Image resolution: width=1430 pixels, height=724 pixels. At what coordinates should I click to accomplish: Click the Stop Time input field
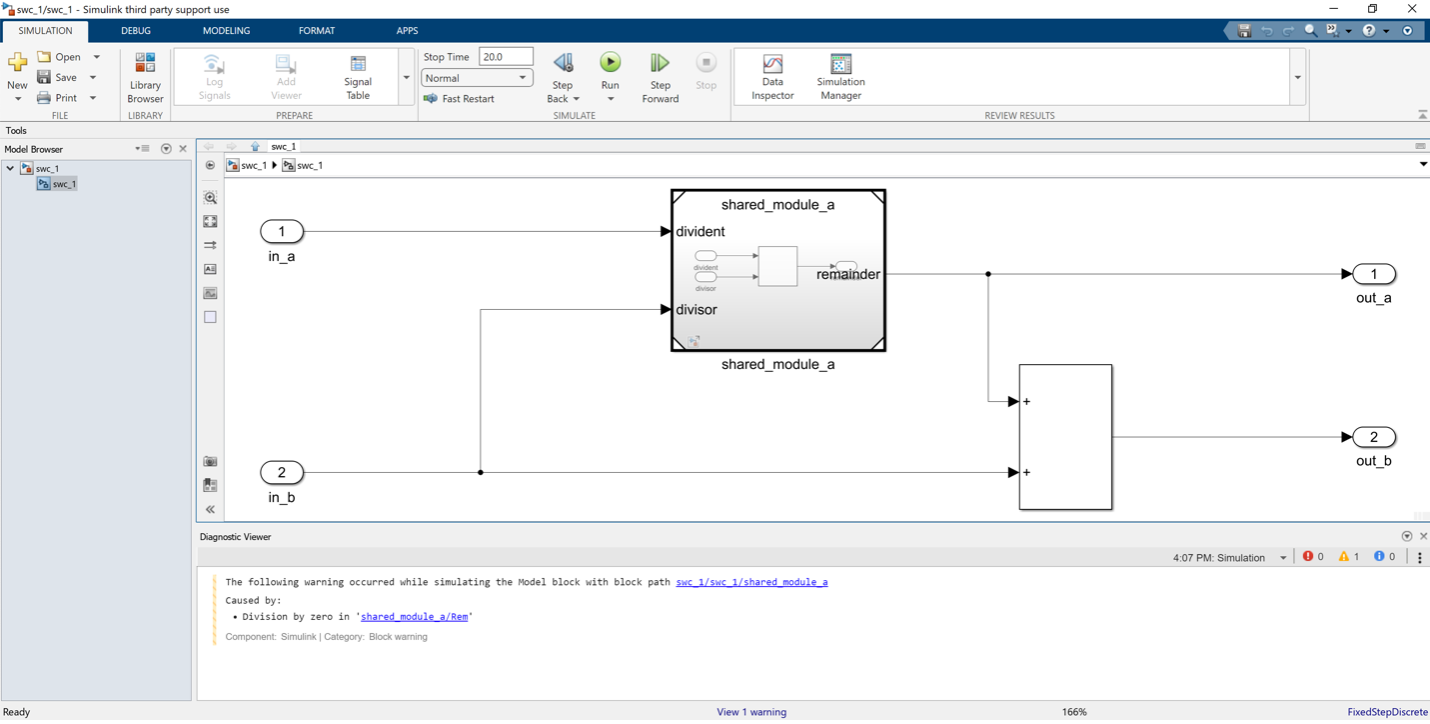tap(506, 57)
